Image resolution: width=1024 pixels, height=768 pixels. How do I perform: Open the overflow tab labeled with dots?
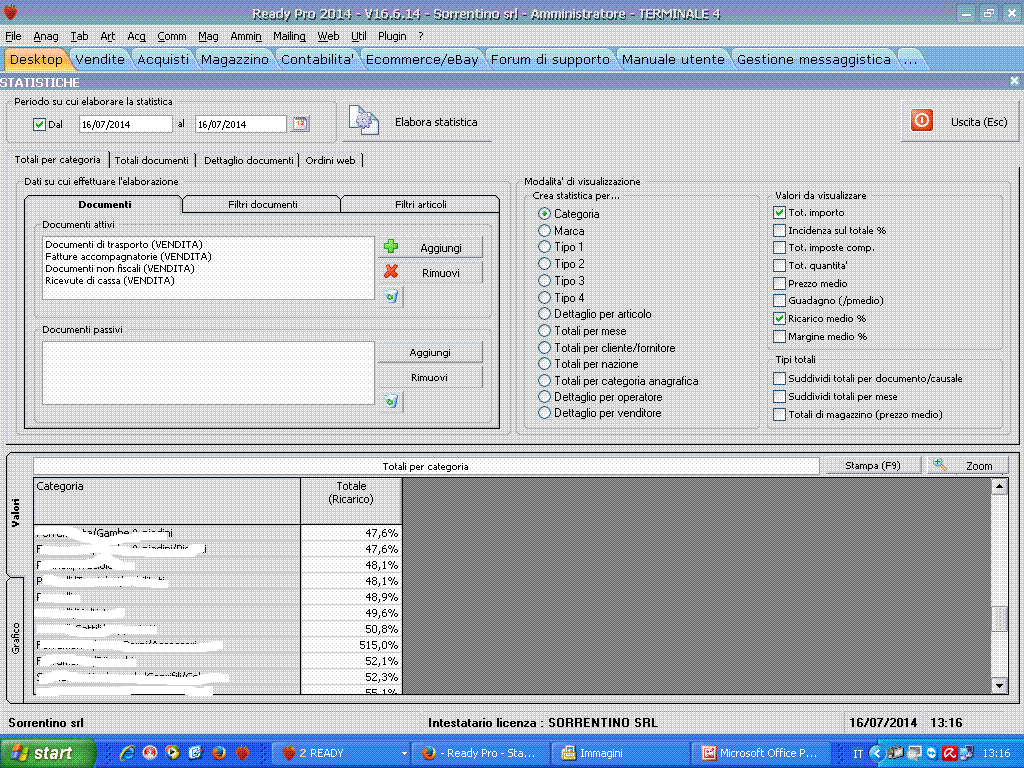(x=909, y=59)
